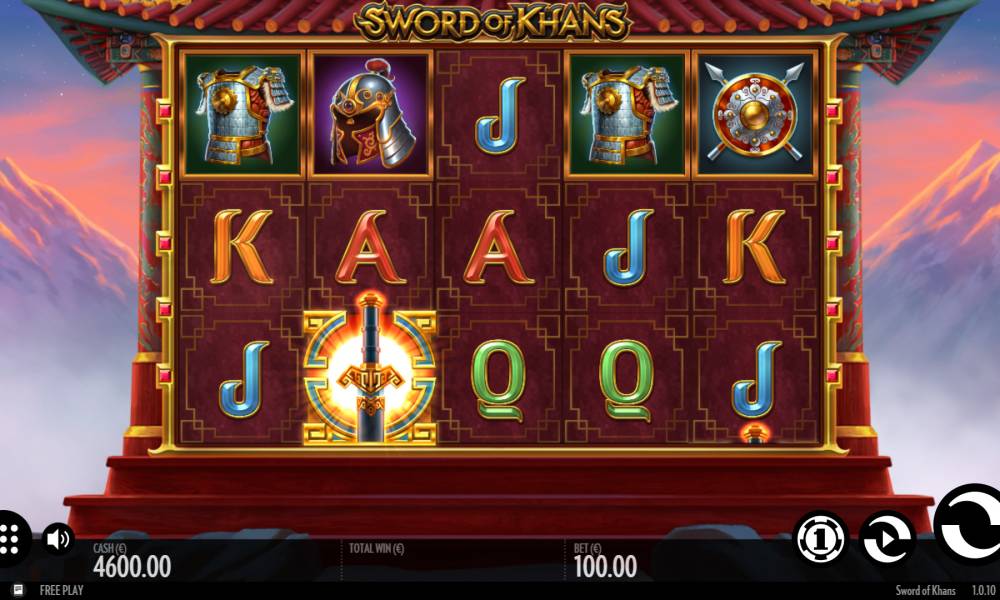Open the bet chip selector
1000x600 pixels.
click(x=821, y=539)
